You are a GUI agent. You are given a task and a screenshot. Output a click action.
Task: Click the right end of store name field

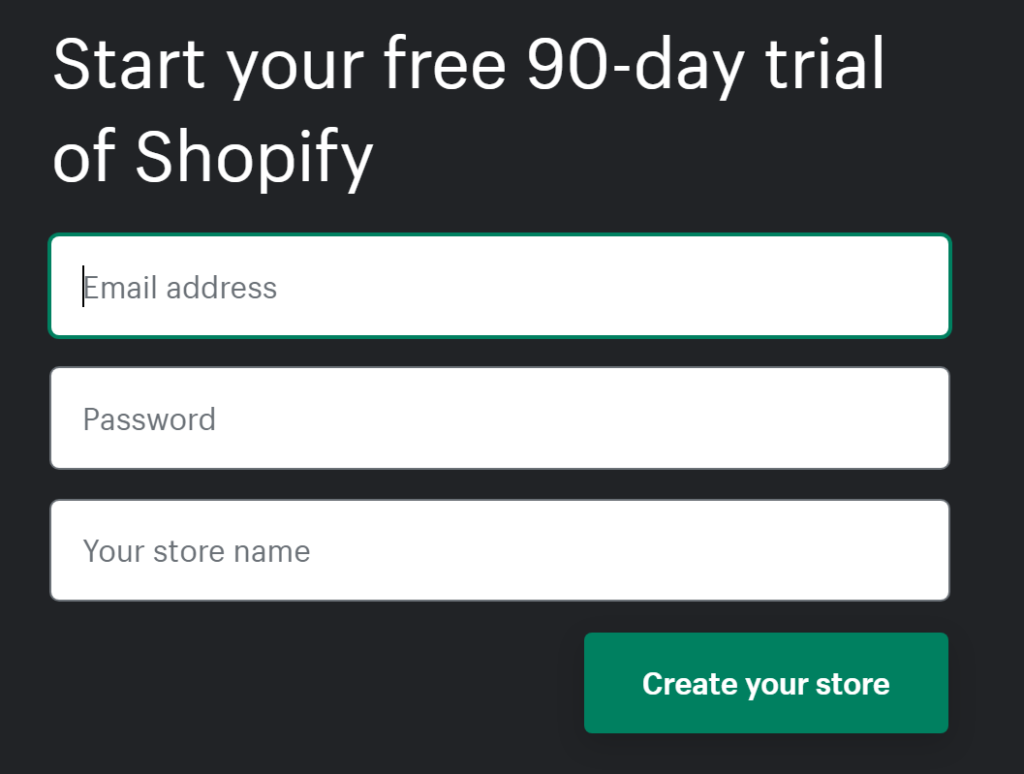click(x=914, y=550)
